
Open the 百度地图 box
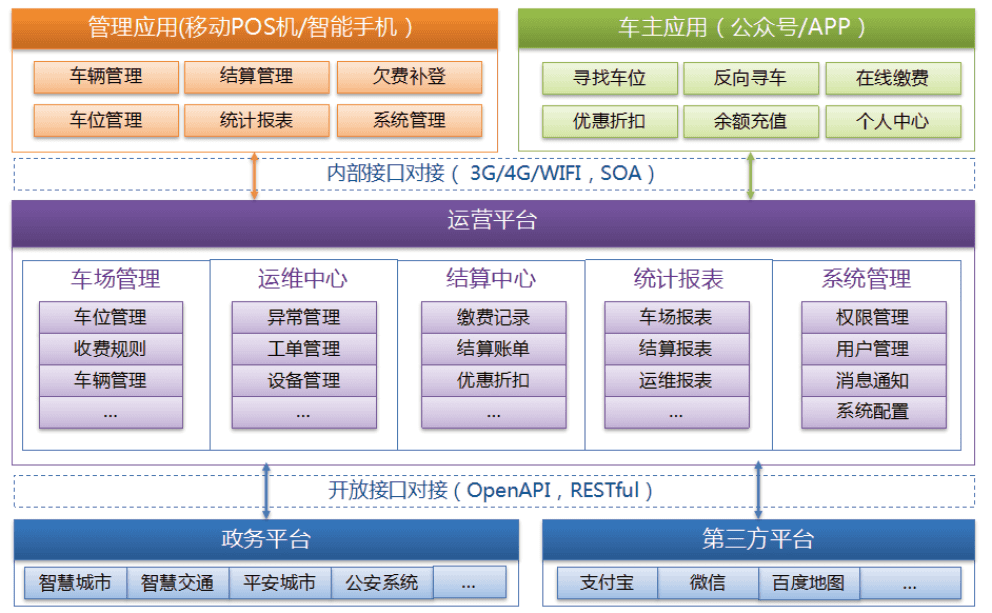click(809, 583)
